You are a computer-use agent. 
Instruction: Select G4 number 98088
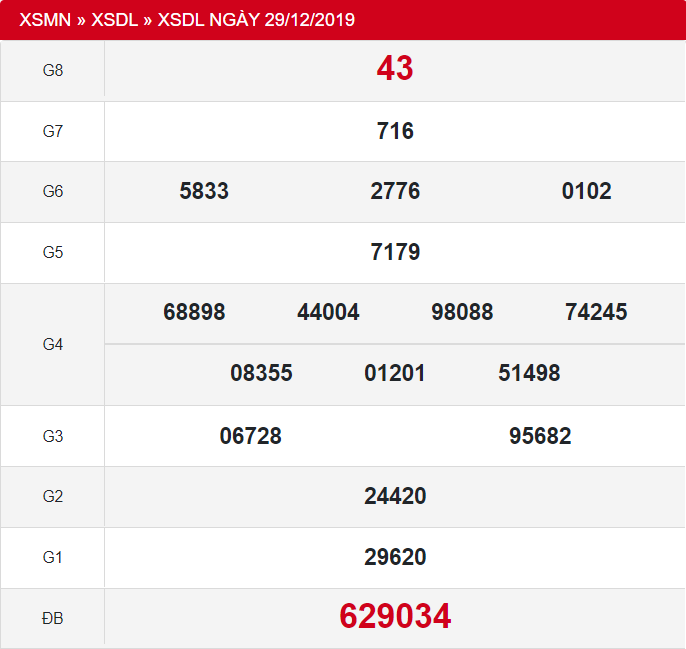coord(462,313)
